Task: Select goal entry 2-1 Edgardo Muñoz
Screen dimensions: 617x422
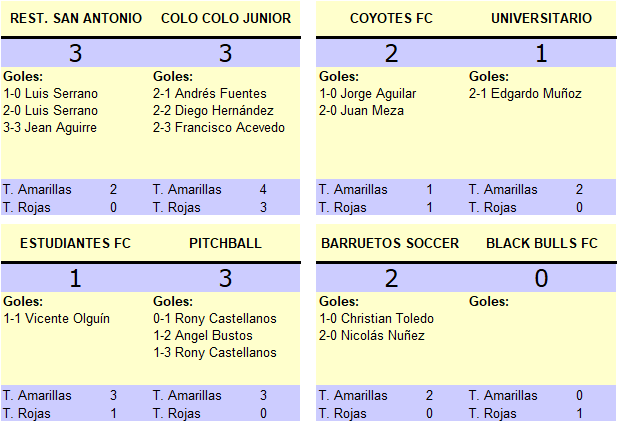Action: click(x=525, y=94)
